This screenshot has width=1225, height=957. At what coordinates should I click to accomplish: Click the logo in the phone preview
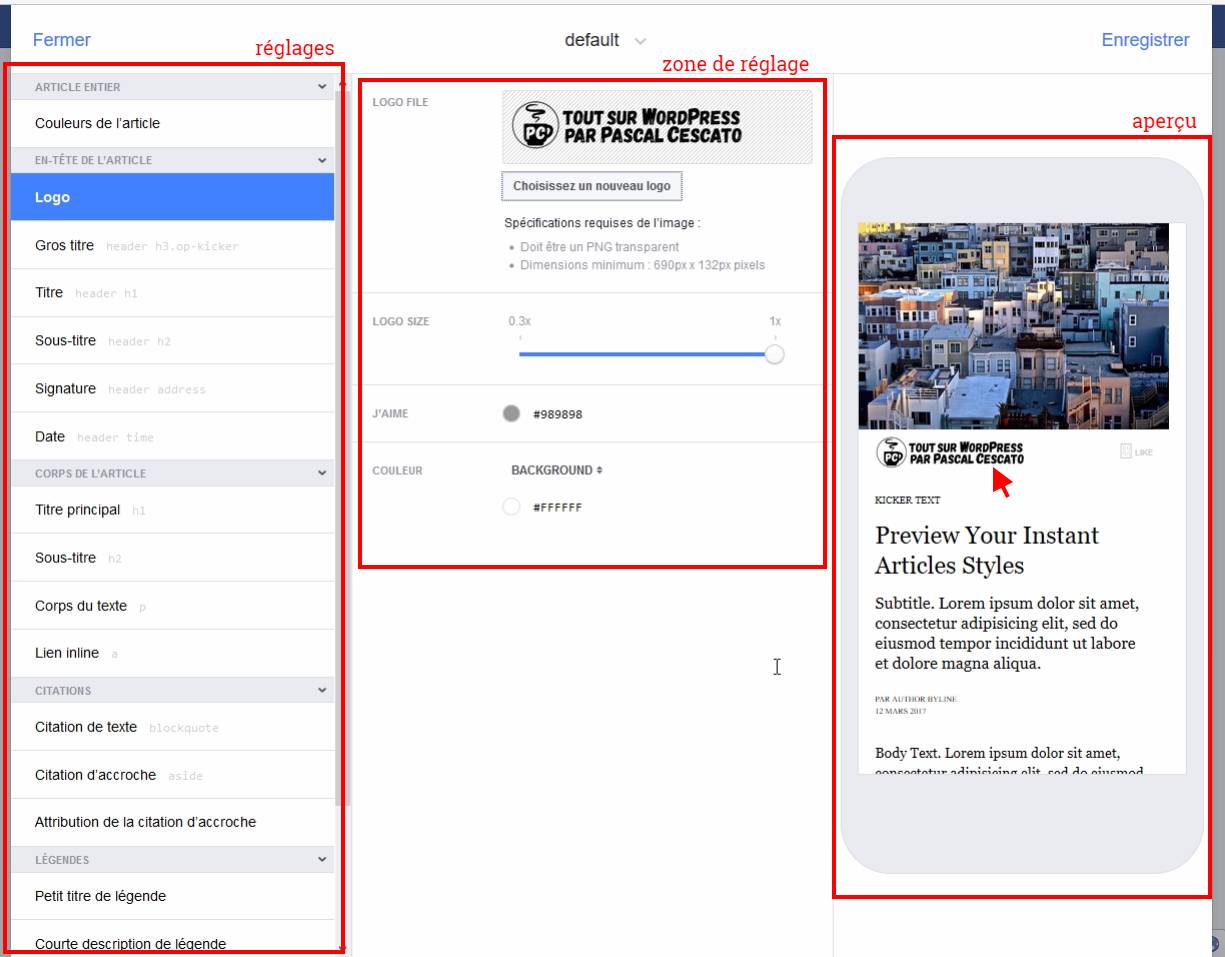tap(950, 452)
